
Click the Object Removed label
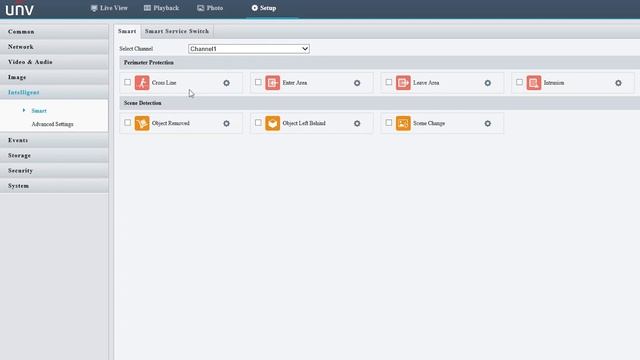coord(171,123)
